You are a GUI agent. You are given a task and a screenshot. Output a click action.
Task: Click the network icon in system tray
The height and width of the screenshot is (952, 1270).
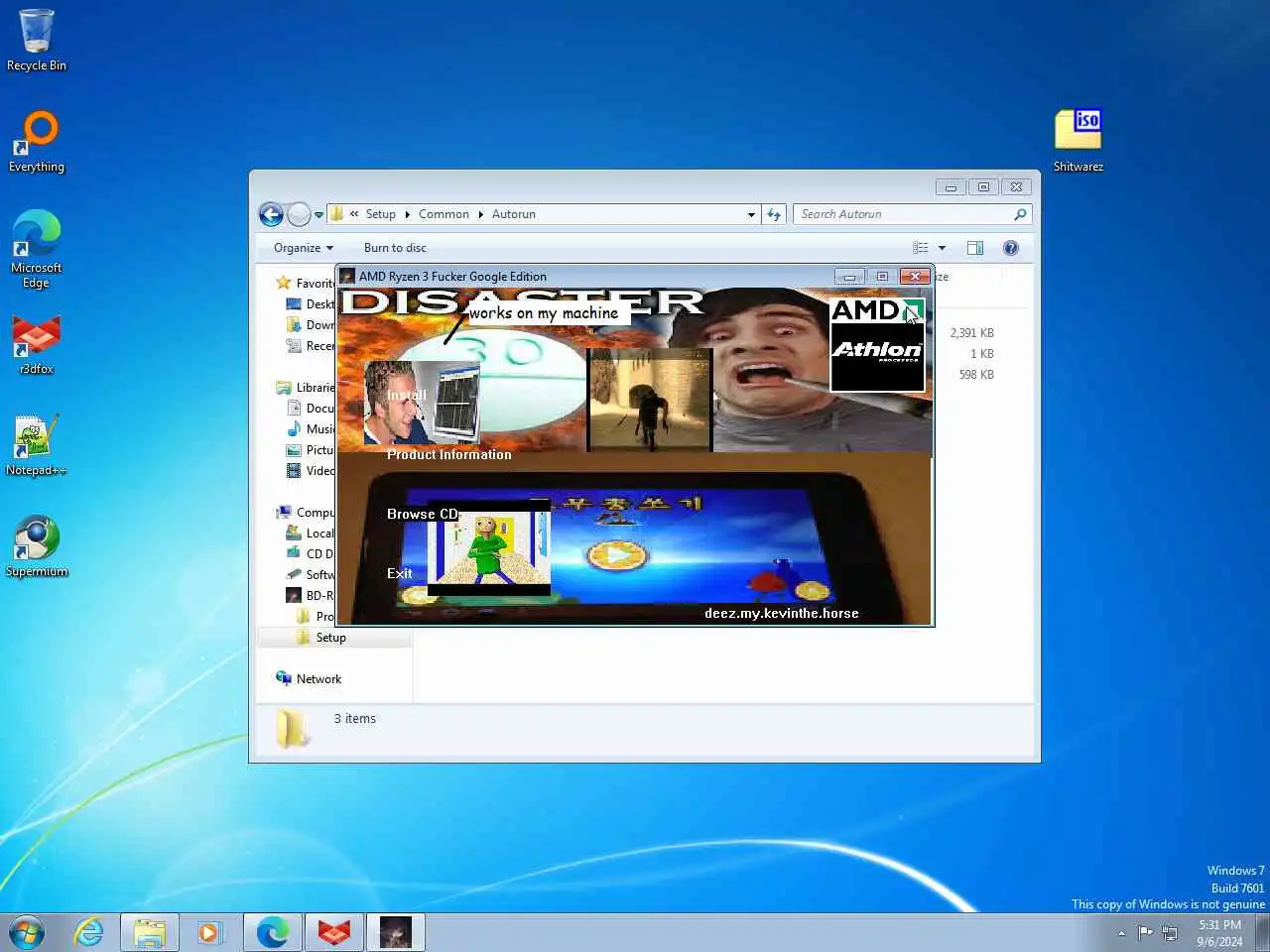coord(1170,932)
